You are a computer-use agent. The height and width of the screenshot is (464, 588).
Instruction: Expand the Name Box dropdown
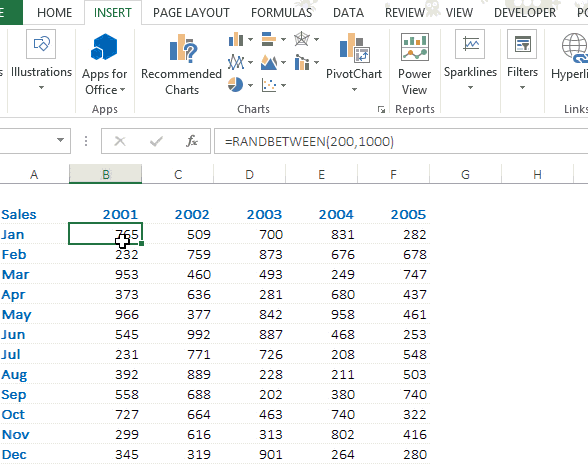60,140
